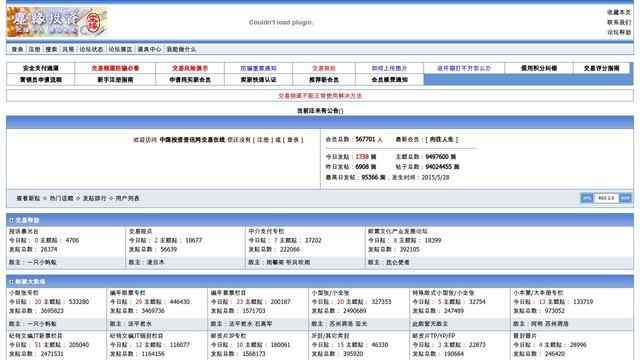Screen dimensions: 640x360
Task: Open the forum board with 392105 total posts
Action: (398, 231)
